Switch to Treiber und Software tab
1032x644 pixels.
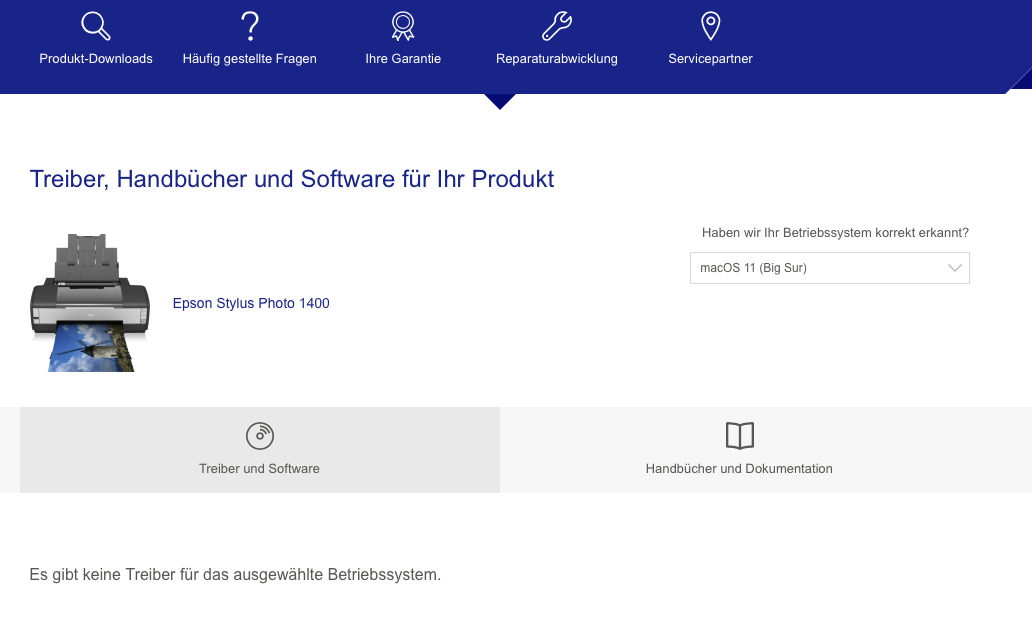(260, 450)
